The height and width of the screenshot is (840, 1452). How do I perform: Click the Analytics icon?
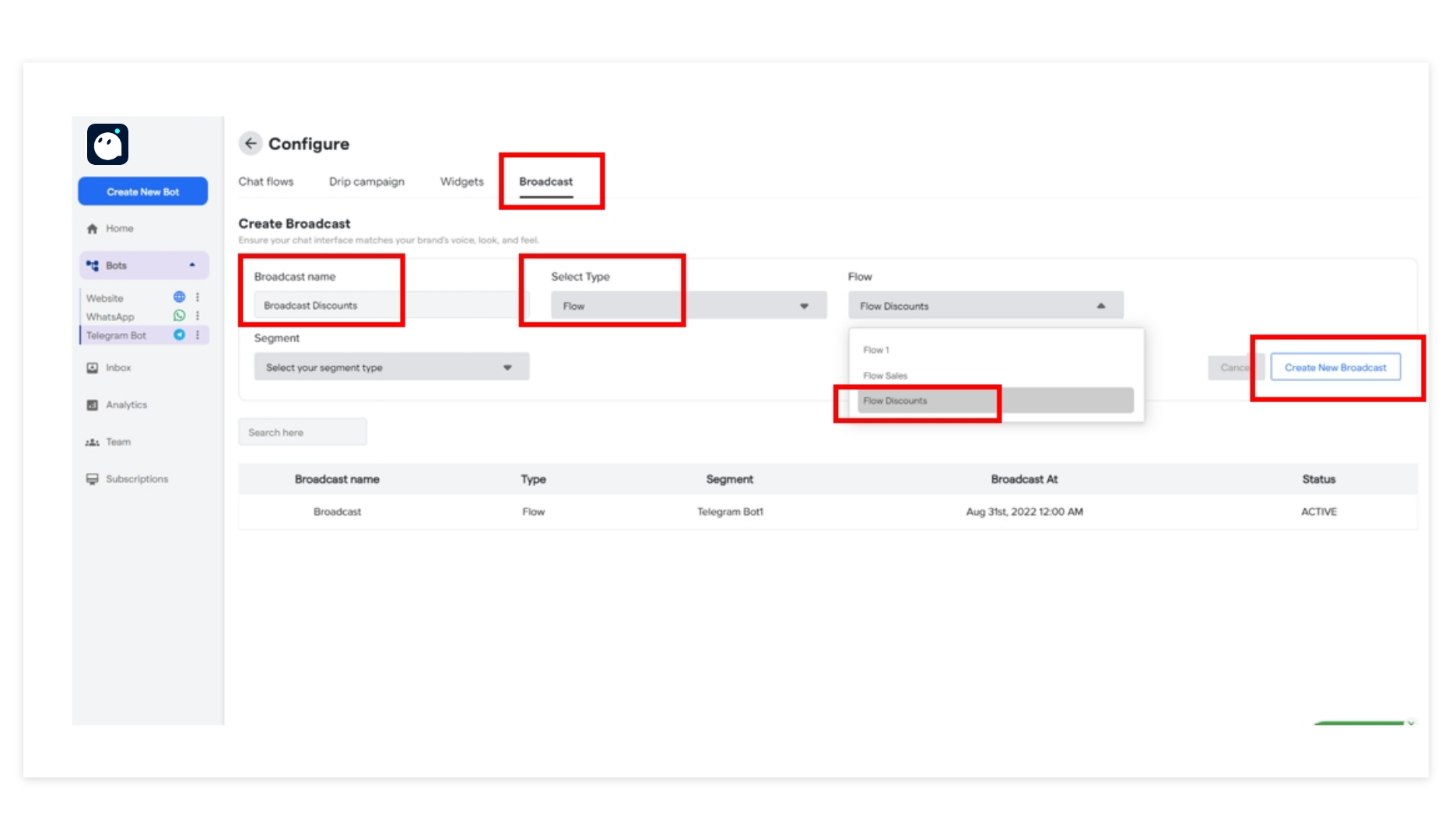click(x=92, y=405)
